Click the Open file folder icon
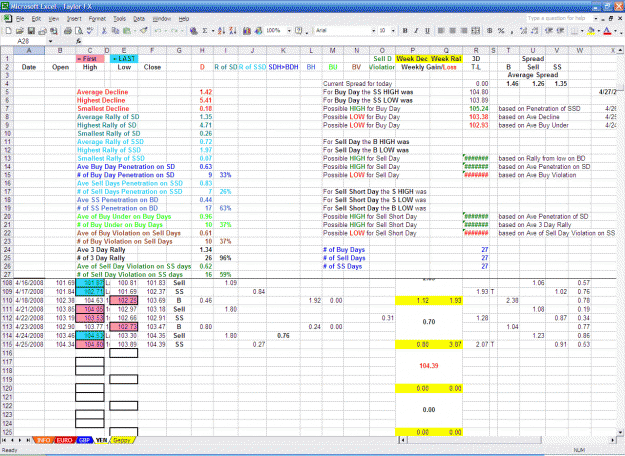 (20, 31)
